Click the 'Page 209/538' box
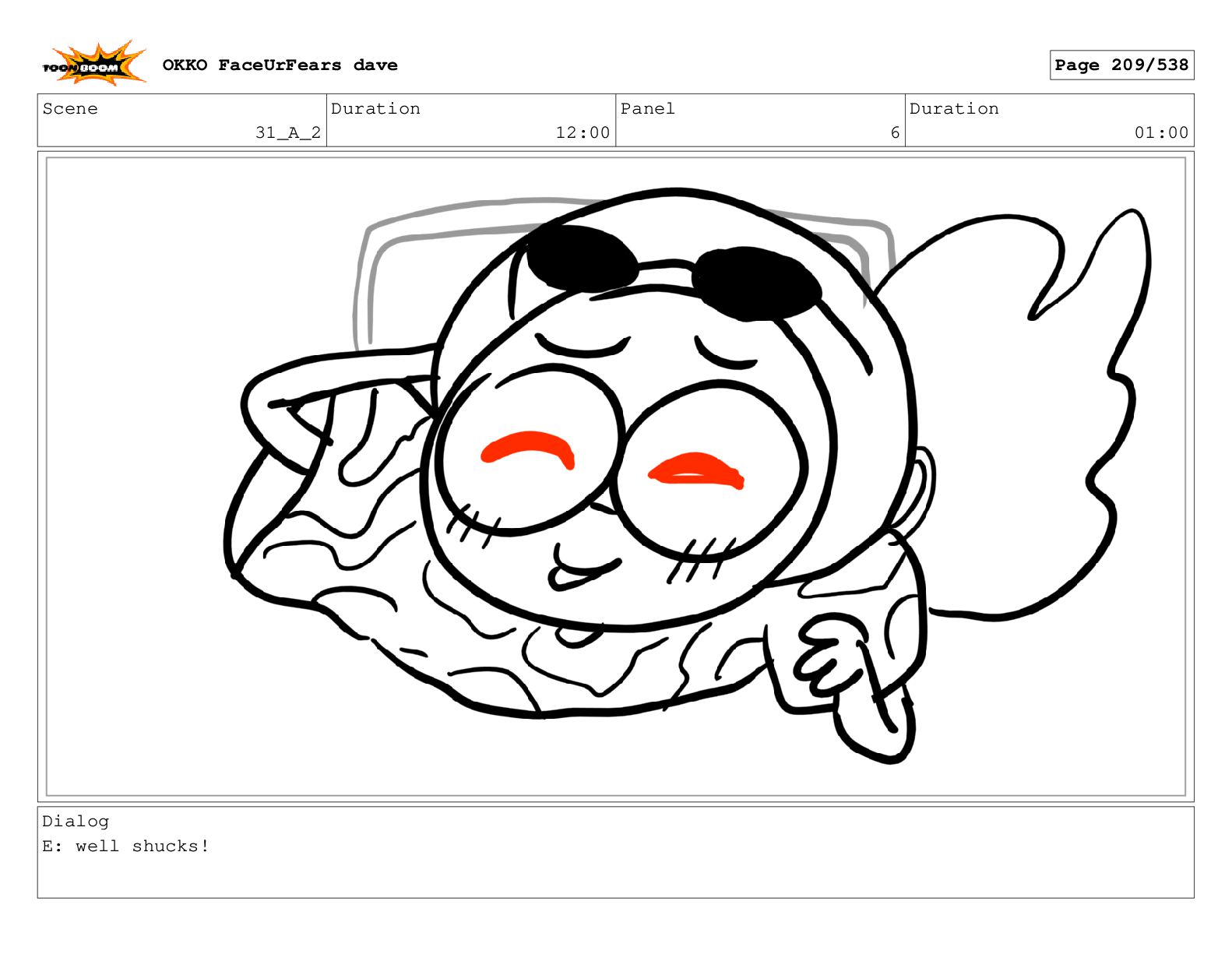 1121,65
